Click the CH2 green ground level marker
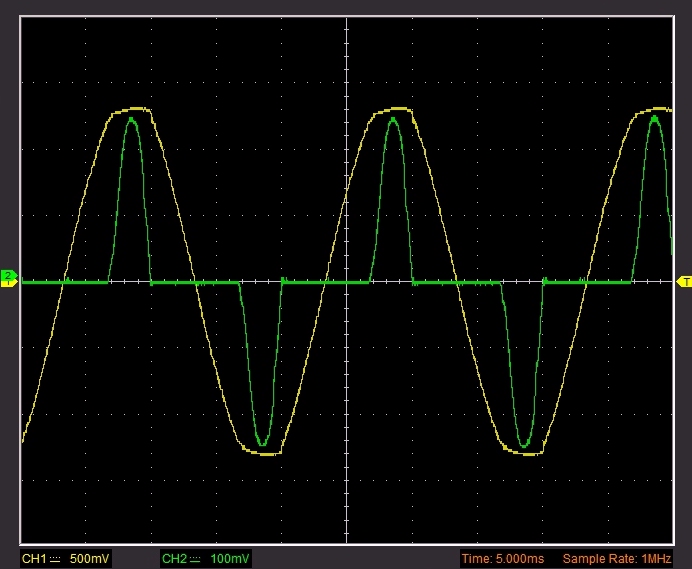This screenshot has height=569, width=692. pos(9,275)
